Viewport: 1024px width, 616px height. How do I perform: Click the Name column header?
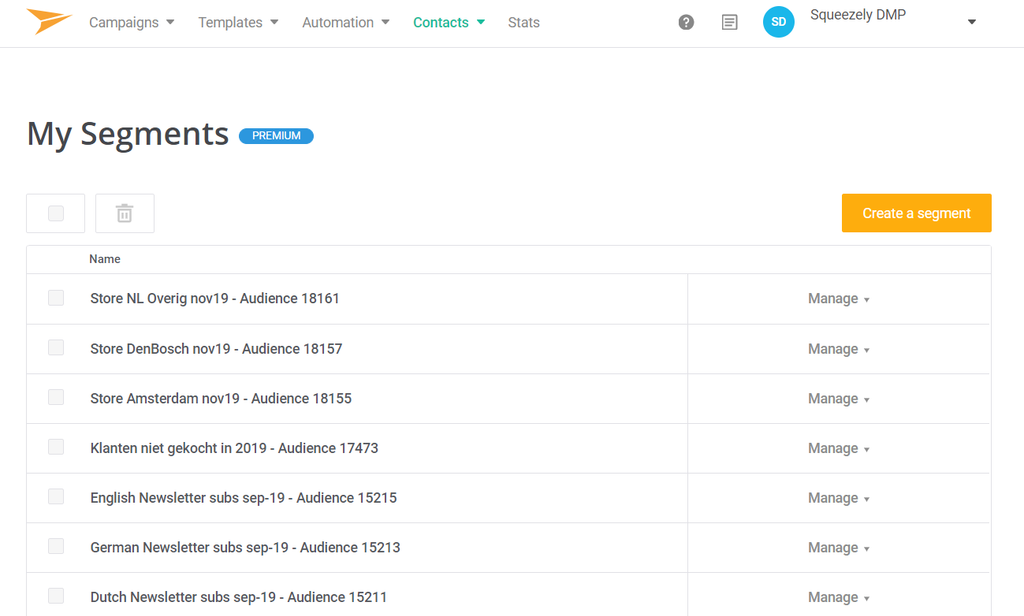104,259
